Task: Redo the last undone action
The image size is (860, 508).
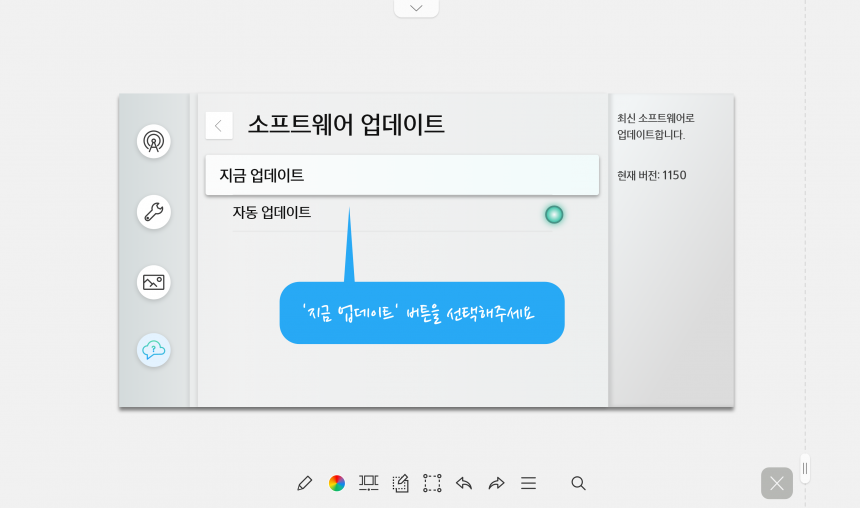Action: point(496,483)
